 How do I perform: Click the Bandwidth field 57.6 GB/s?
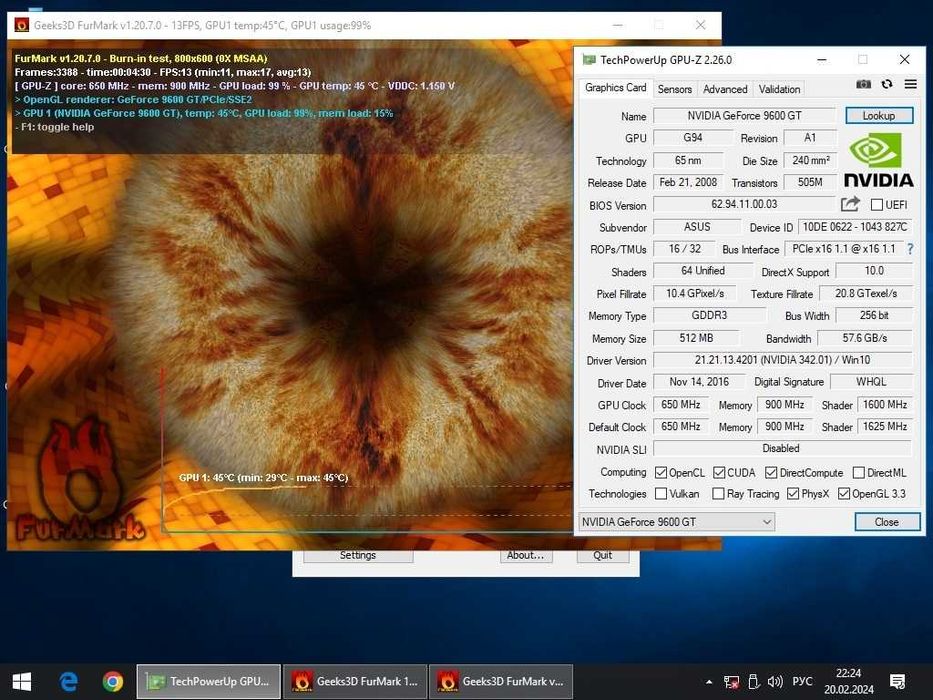pyautogui.click(x=865, y=338)
